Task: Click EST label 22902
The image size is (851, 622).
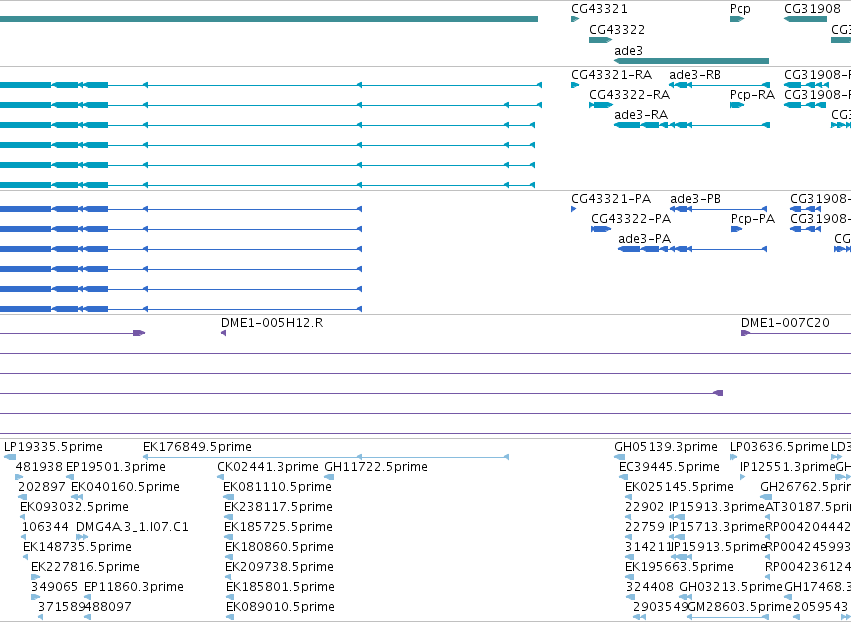Action: tap(645, 507)
